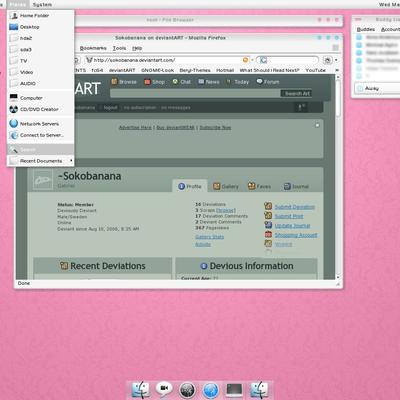Screen dimensions: 400x400
Task: Switch to the Profile tab
Action: click(x=190, y=186)
